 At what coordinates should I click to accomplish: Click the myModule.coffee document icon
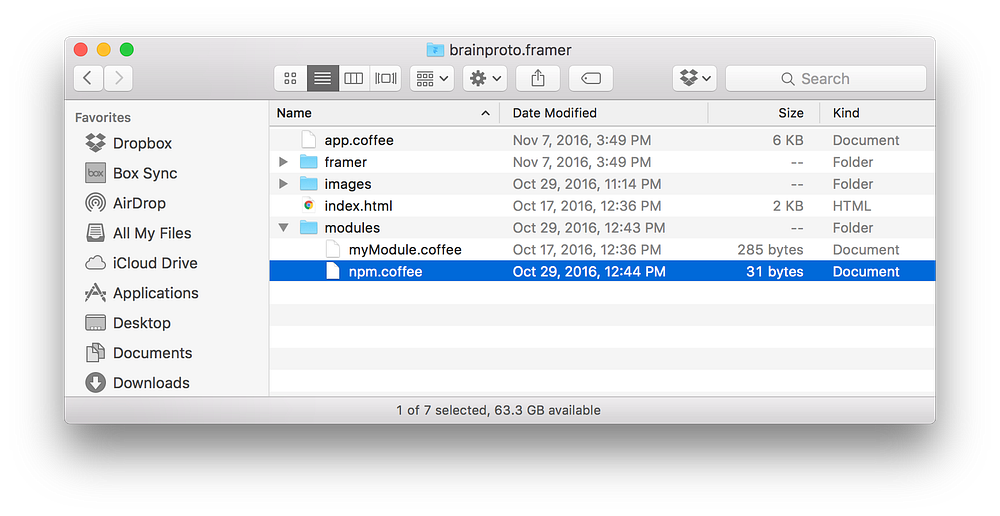coord(333,249)
